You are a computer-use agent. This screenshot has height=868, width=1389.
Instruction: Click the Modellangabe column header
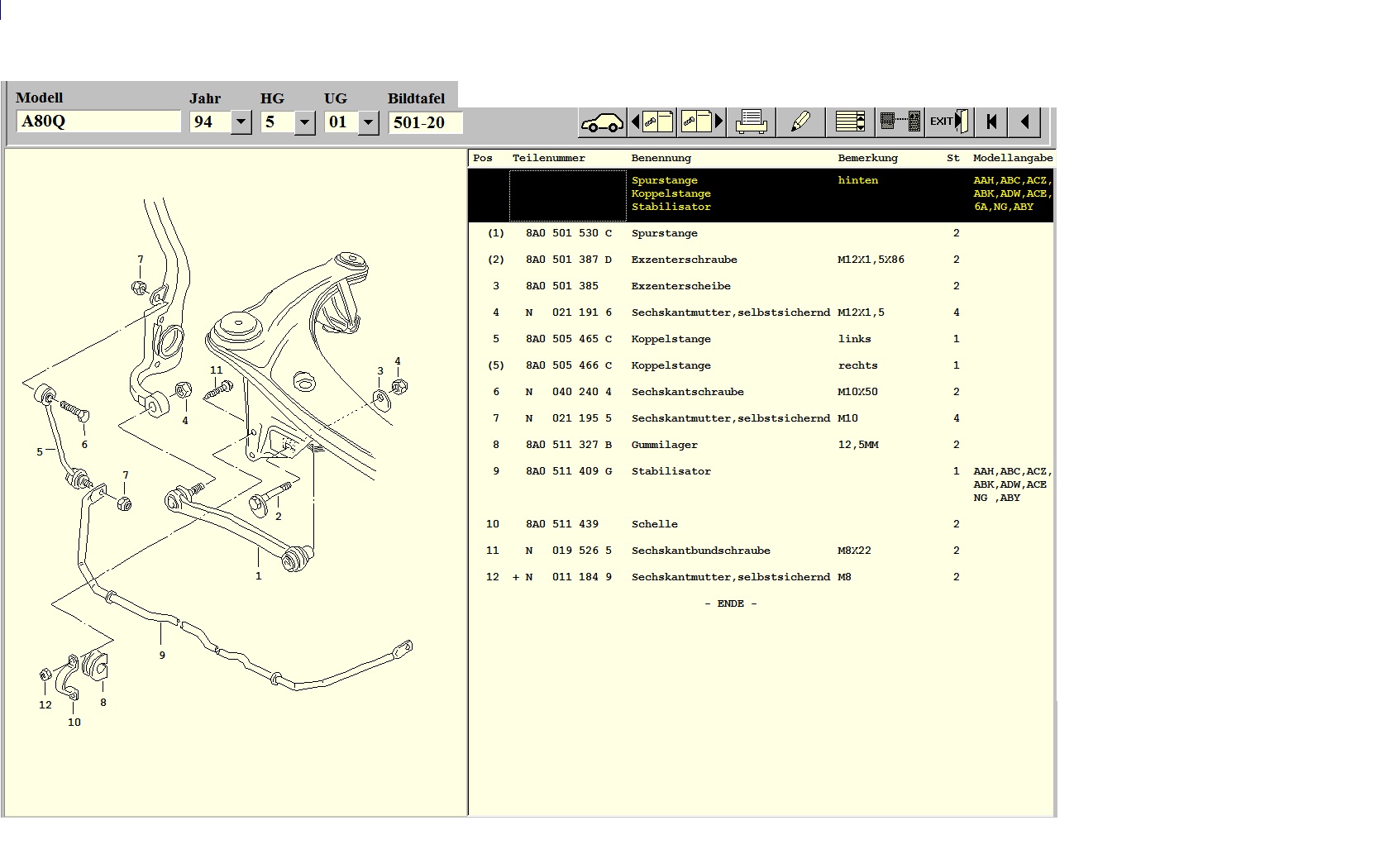(1013, 158)
